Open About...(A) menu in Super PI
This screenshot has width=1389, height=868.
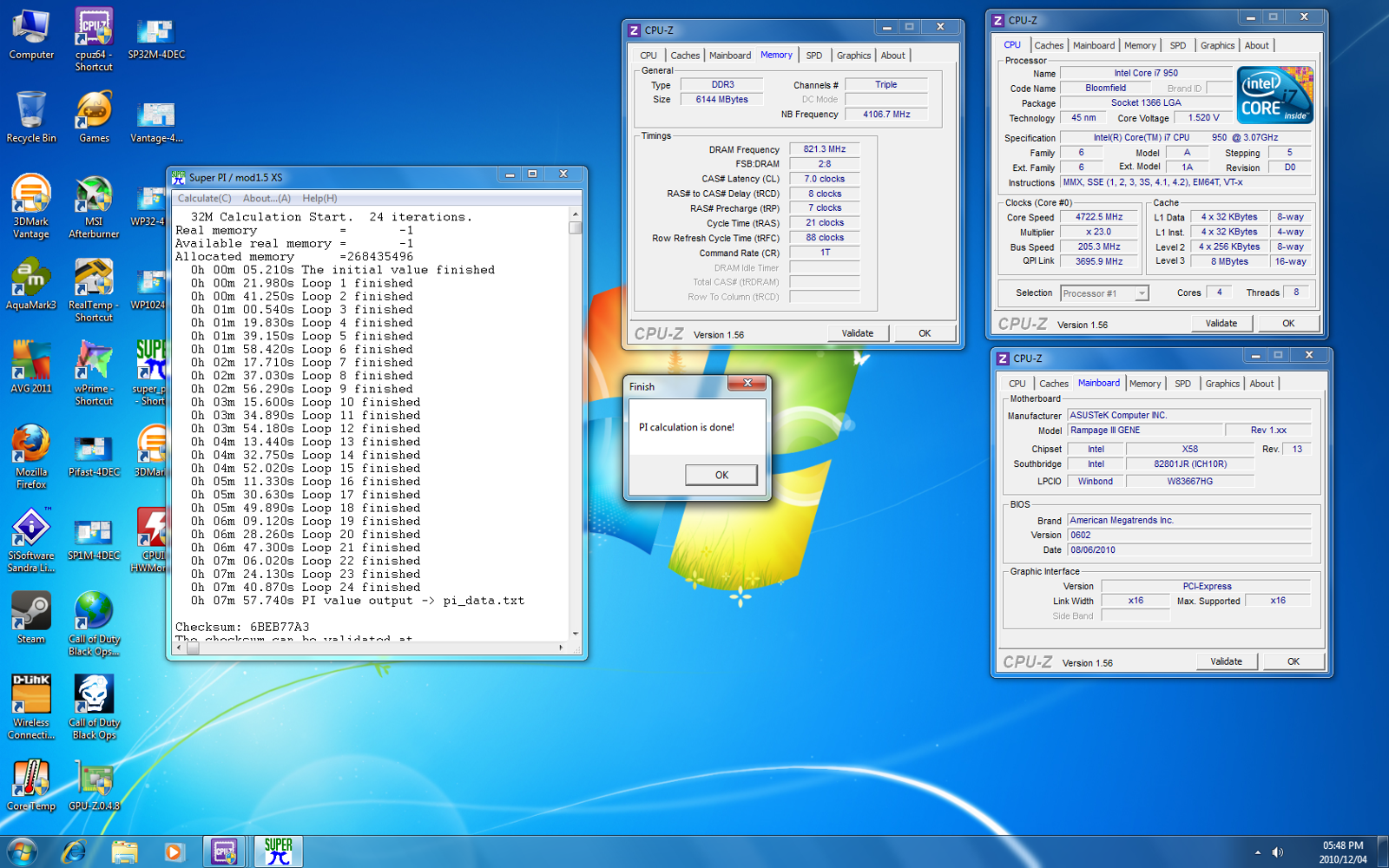267,199
